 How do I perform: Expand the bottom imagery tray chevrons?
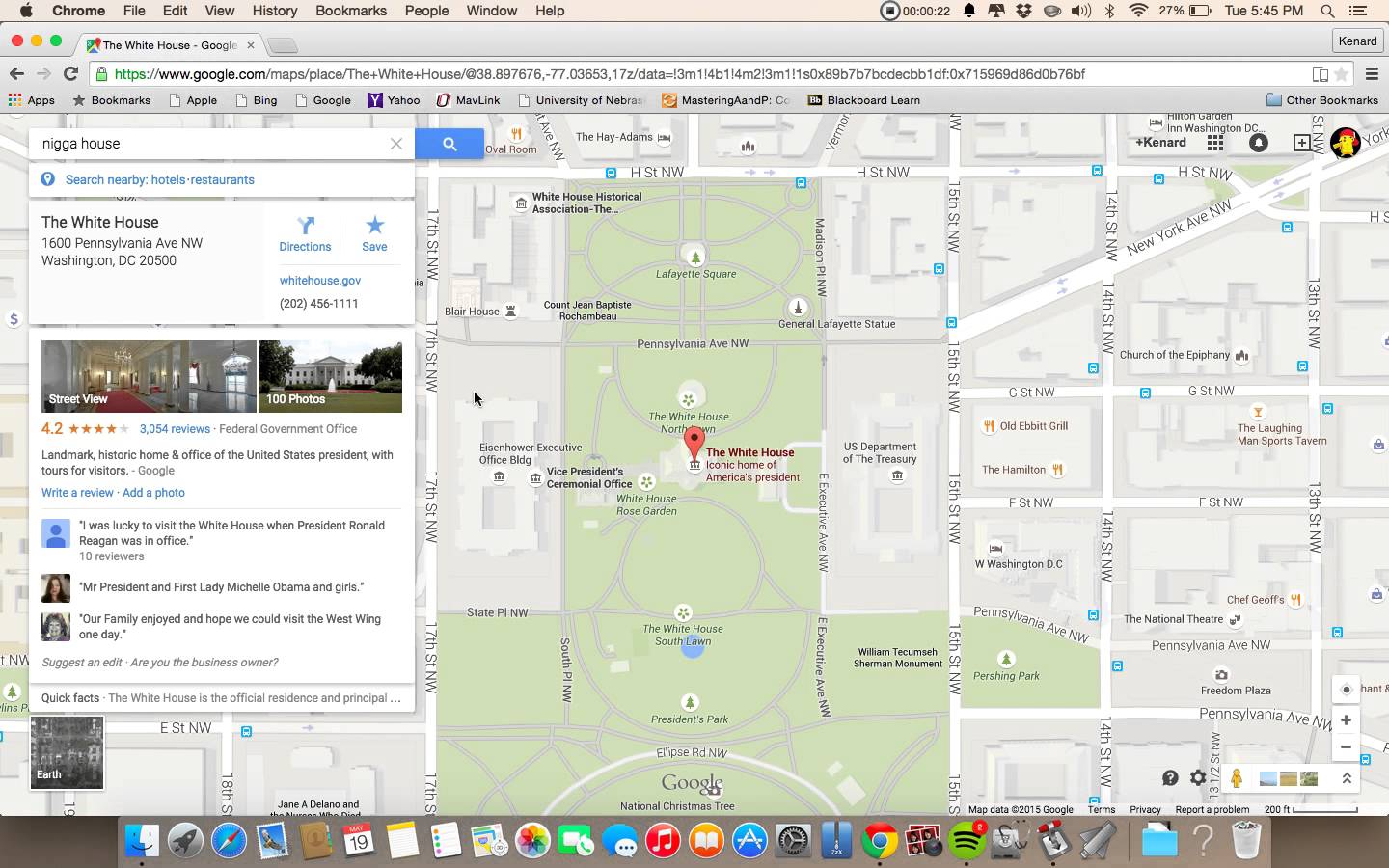[x=1347, y=777]
